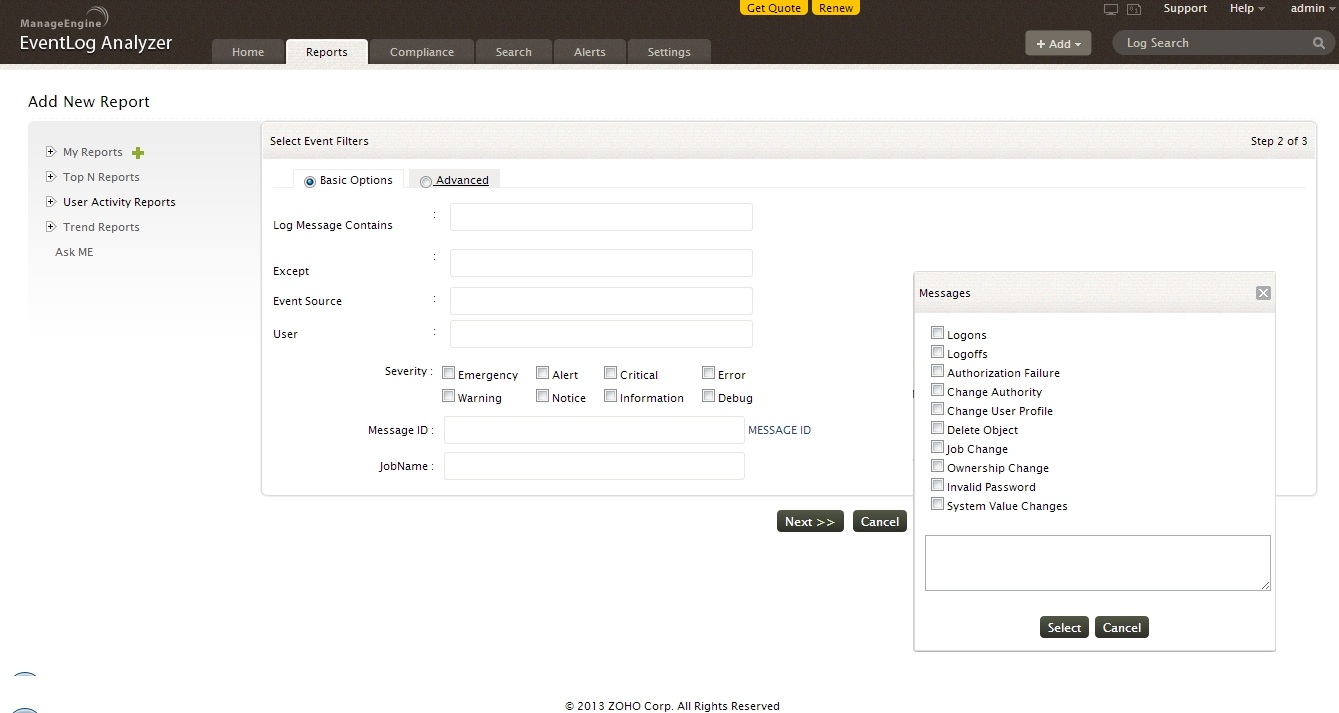The width and height of the screenshot is (1339, 713).
Task: Check the Emergency severity checkbox
Action: 449,373
